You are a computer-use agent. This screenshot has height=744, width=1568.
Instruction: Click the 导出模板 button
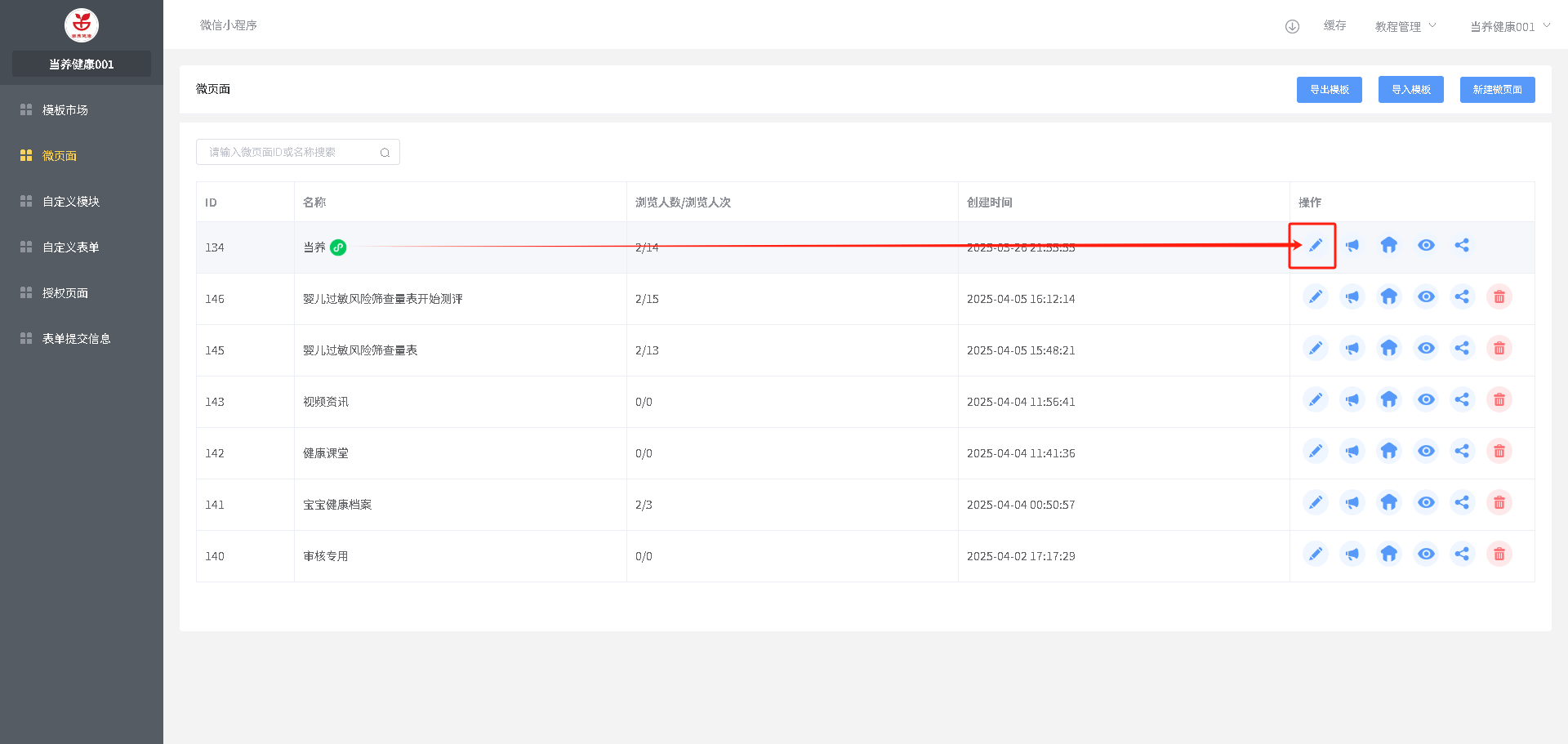coord(1329,90)
